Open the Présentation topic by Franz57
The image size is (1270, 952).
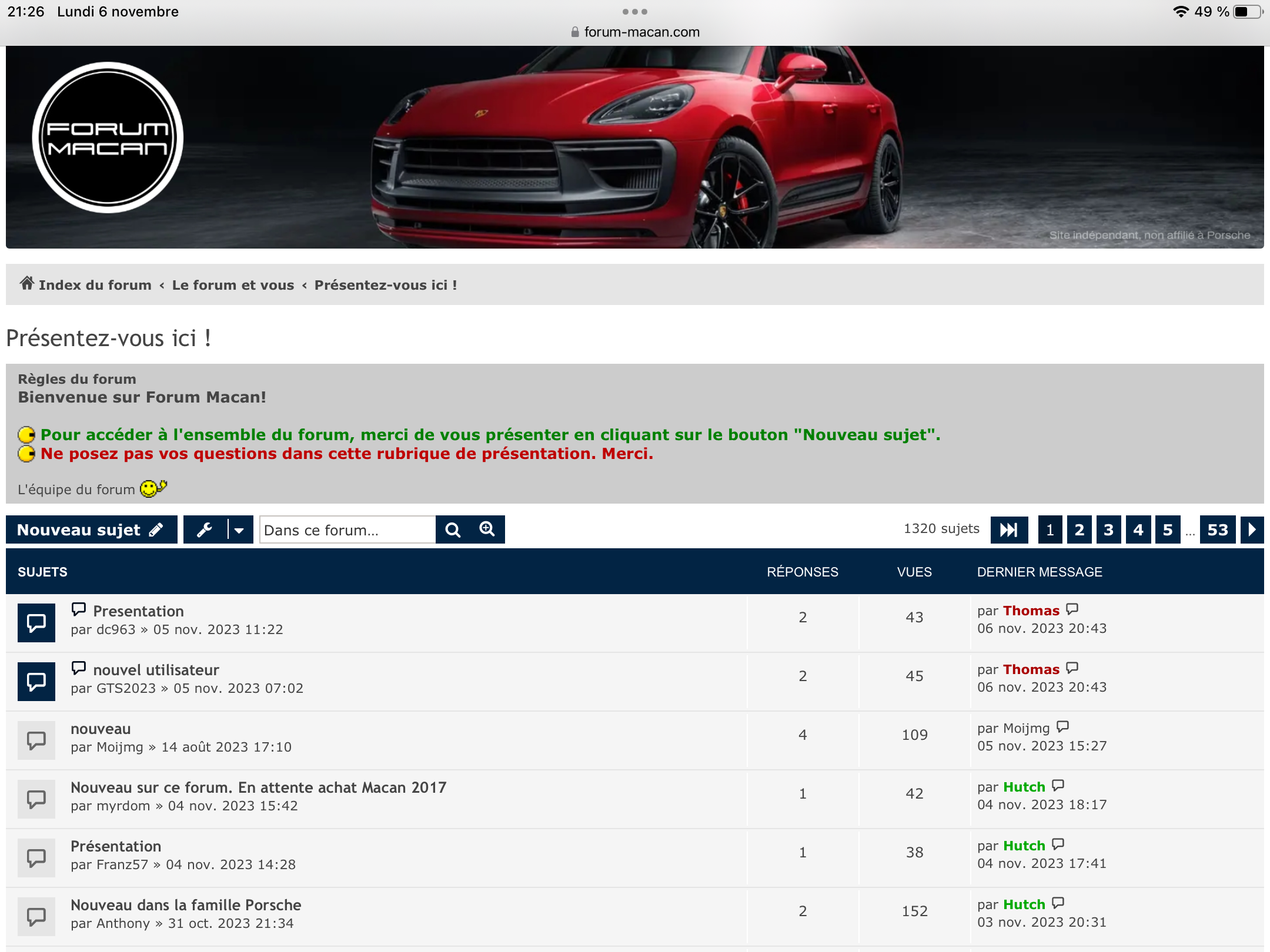[x=116, y=846]
